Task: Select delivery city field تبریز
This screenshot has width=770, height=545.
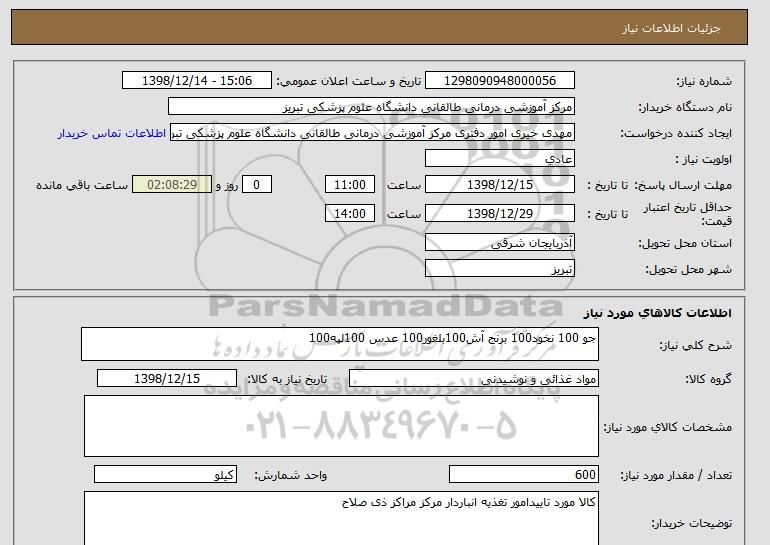Action: tap(499, 269)
